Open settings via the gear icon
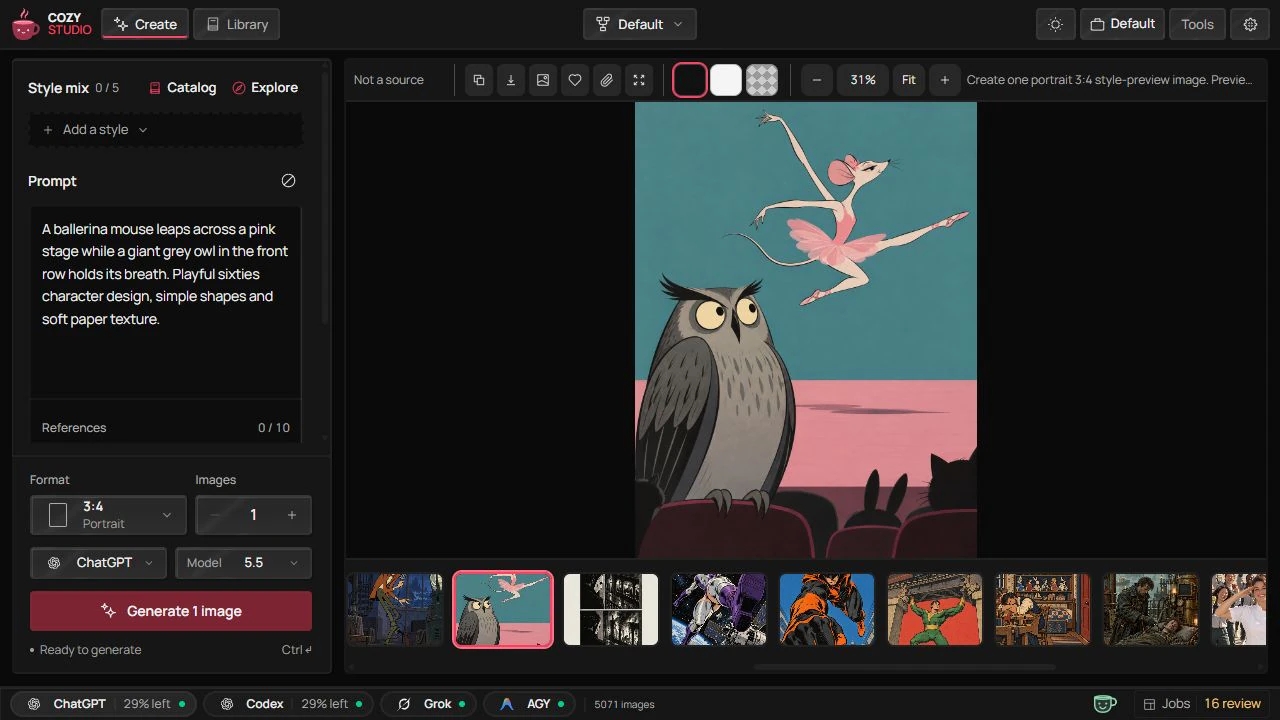The height and width of the screenshot is (720, 1280). click(1250, 24)
